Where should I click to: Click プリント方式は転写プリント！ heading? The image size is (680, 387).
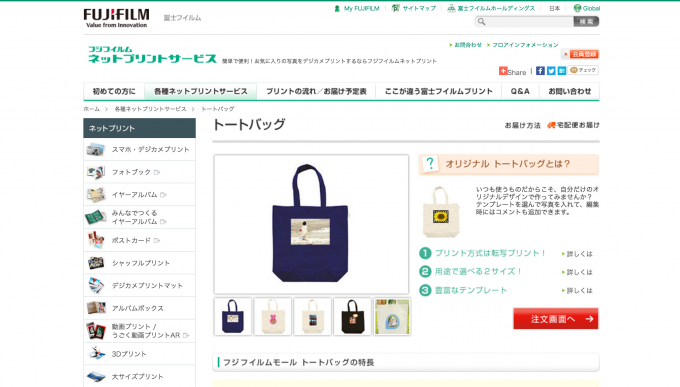[x=490, y=253]
